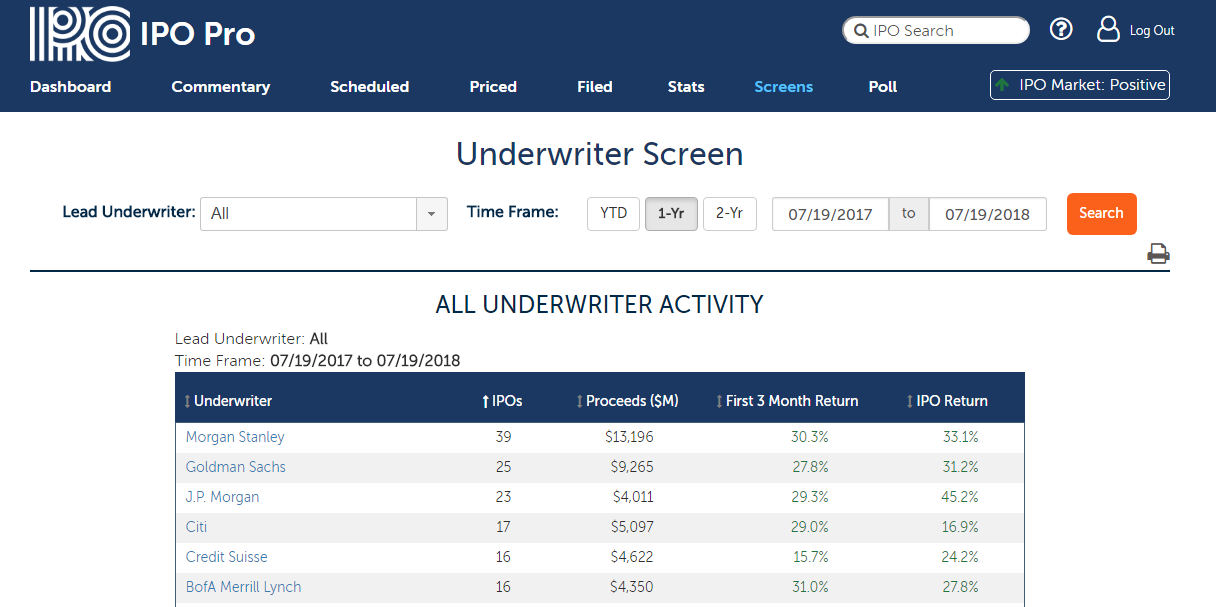Click the ALL UNDERWRITER ACTIVITY heading
Viewport: 1216px width, 607px height.
coord(600,304)
